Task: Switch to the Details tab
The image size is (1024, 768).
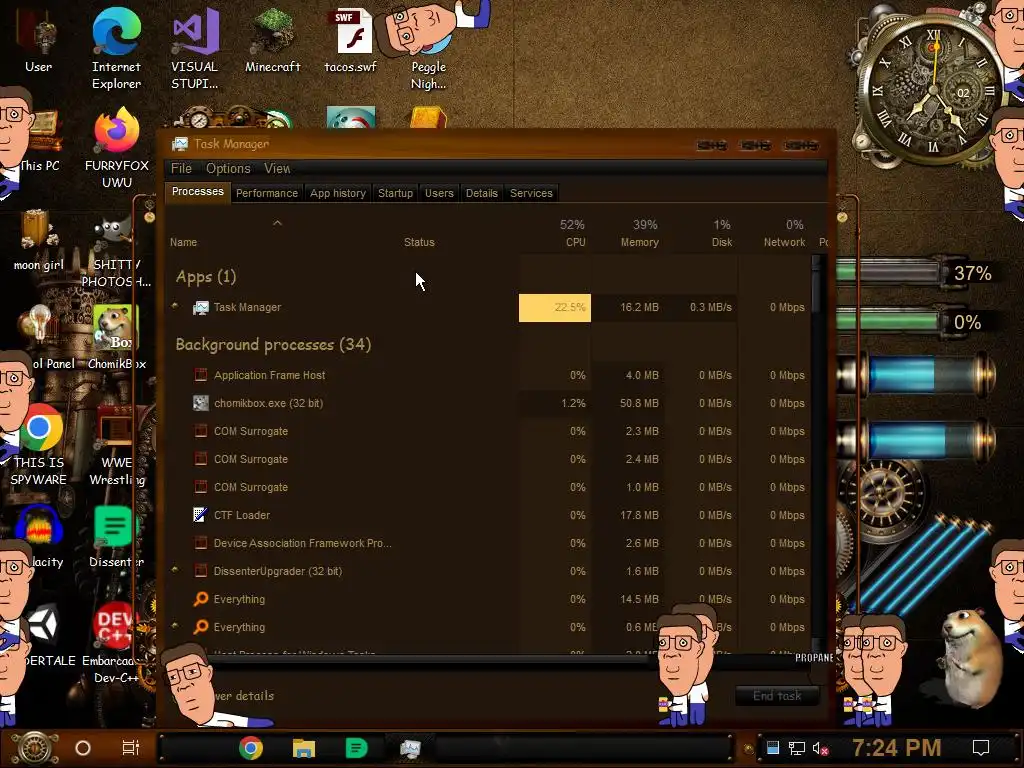Action: coord(481,193)
